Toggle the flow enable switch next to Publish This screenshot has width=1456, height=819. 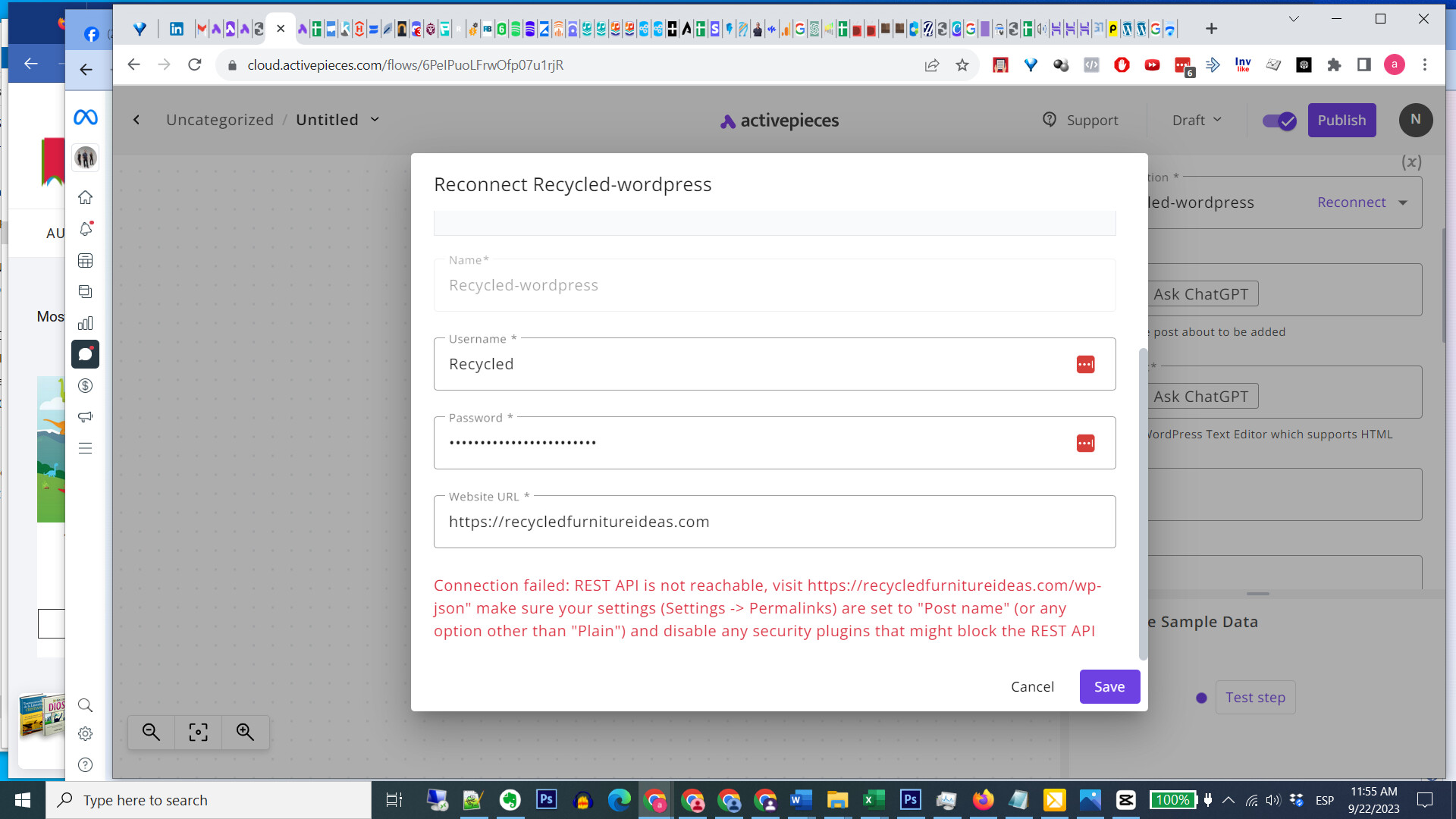1279,121
